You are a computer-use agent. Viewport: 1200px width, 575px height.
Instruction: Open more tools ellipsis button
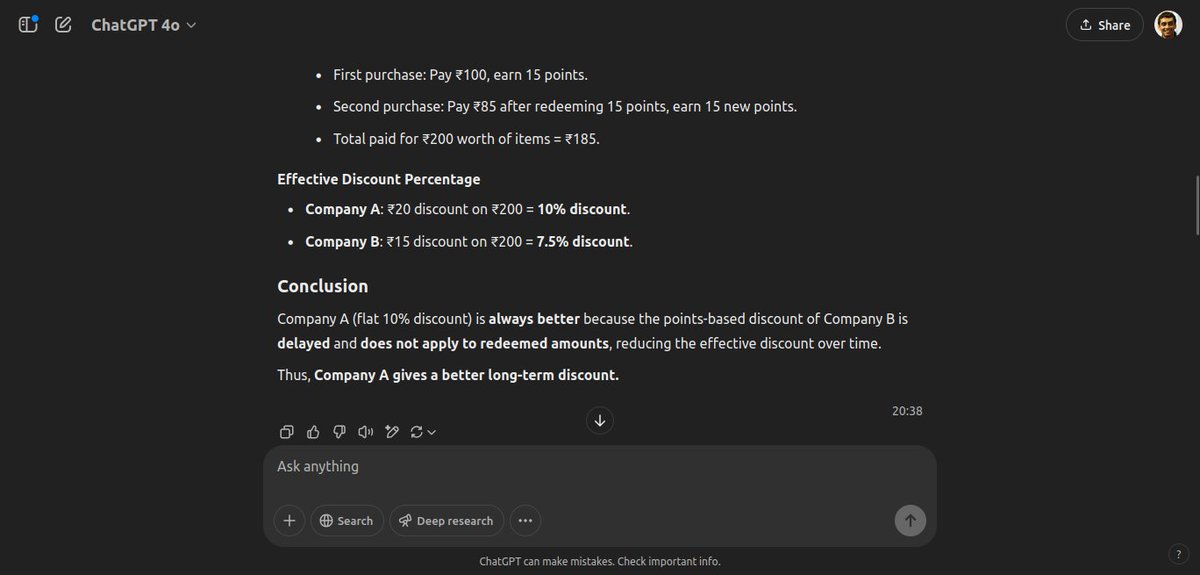[x=525, y=520]
